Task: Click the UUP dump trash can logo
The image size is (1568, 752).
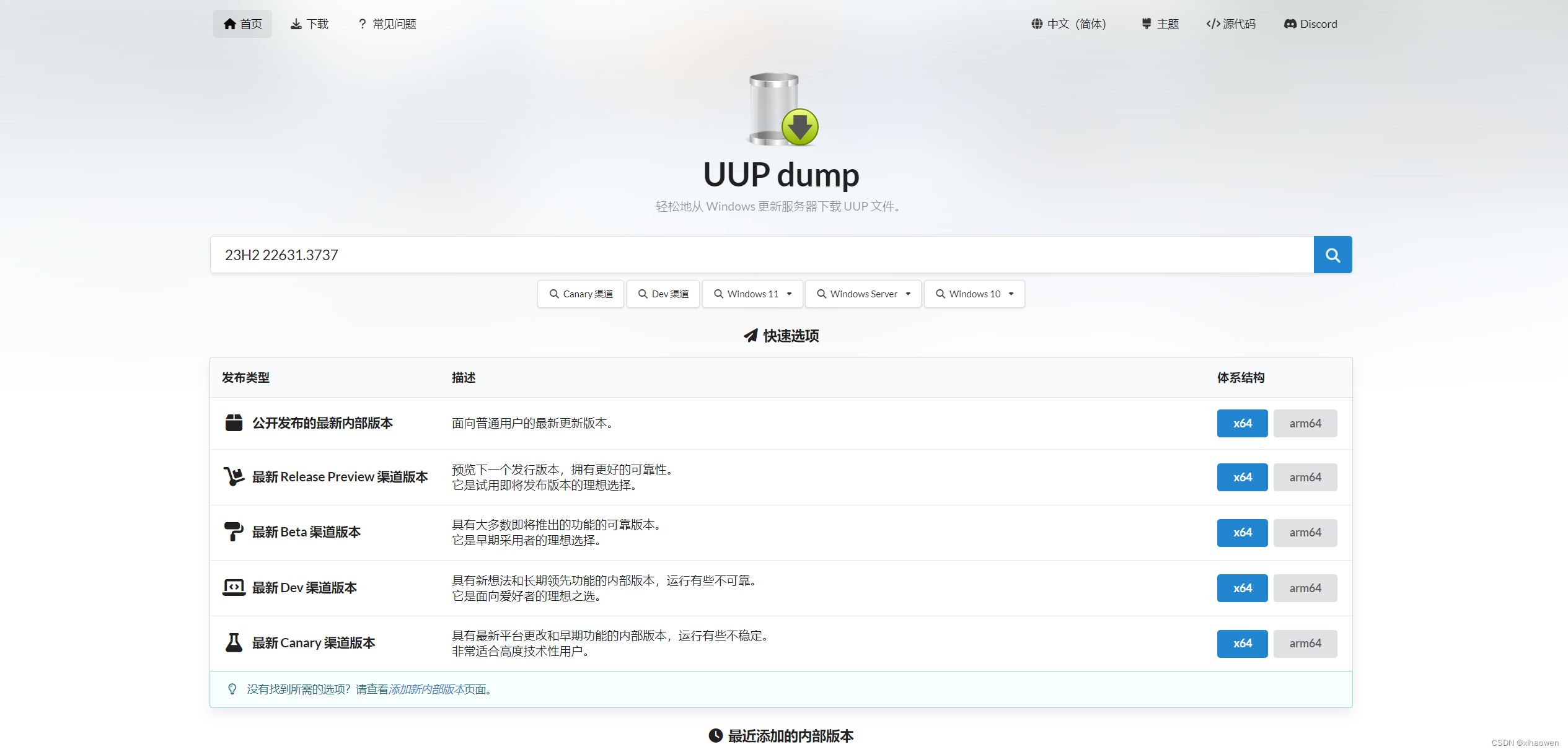Action: [x=783, y=110]
